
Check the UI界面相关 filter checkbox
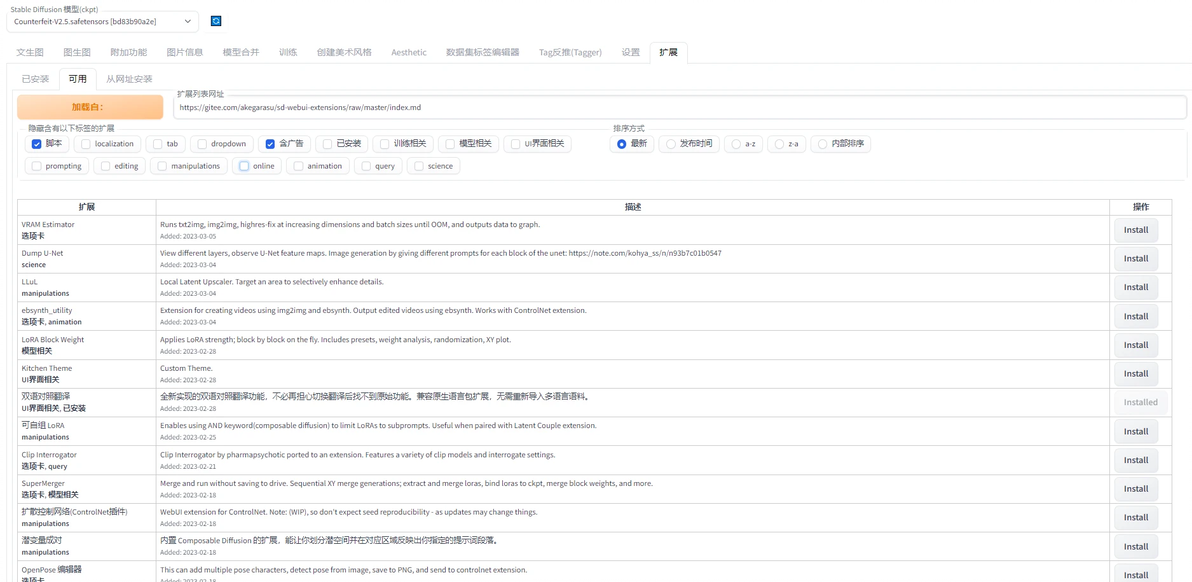(515, 144)
